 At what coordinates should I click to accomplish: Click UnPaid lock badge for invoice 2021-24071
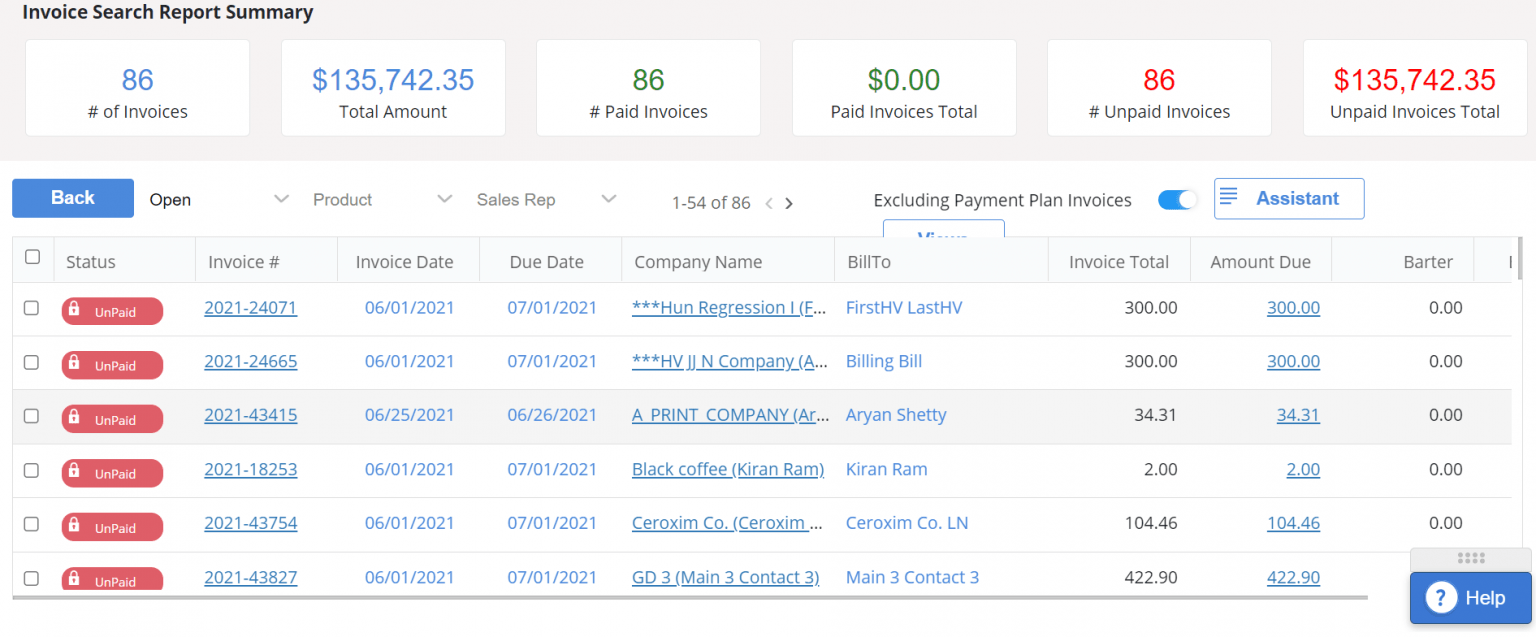[112, 311]
